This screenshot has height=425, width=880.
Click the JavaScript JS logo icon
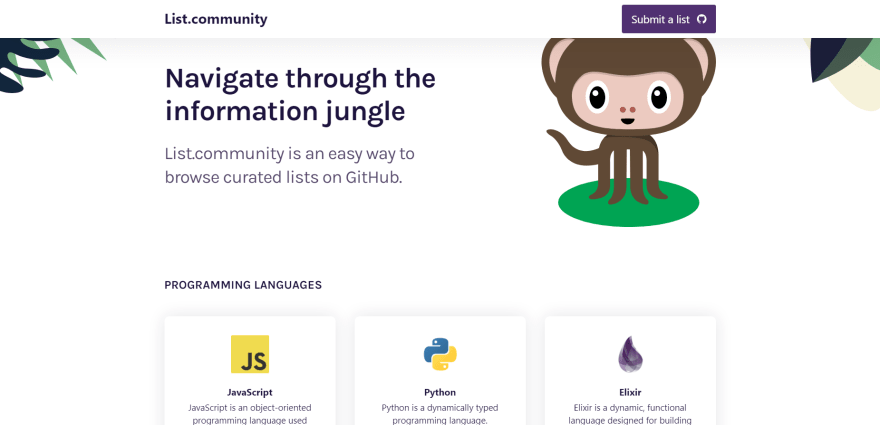pyautogui.click(x=250, y=354)
